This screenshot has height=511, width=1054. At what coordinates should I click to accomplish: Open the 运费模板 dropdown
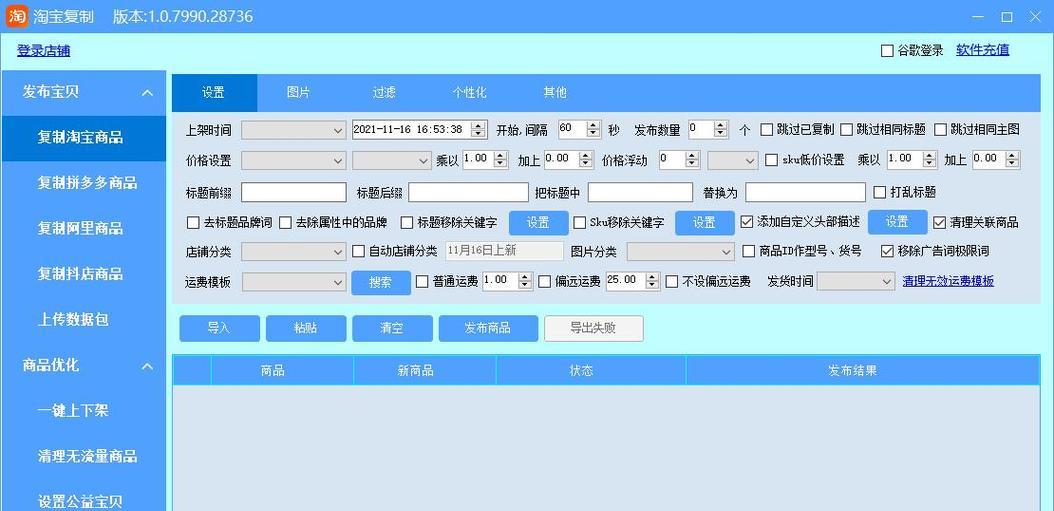coord(294,282)
